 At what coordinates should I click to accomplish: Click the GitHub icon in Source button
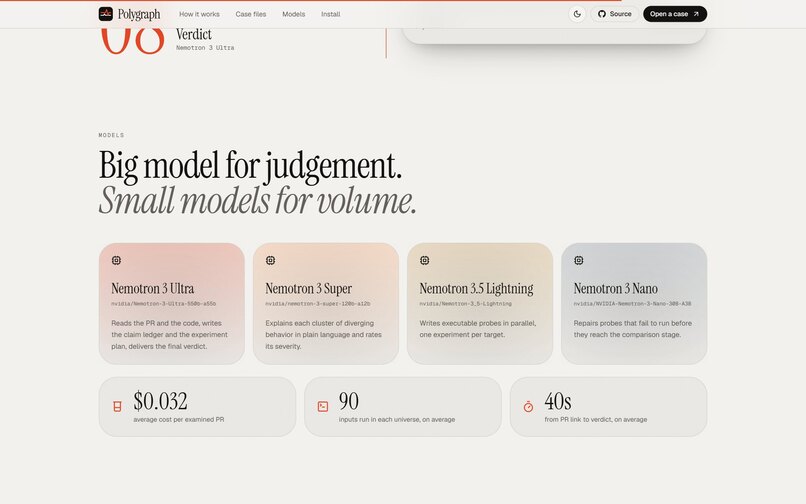pyautogui.click(x=601, y=14)
